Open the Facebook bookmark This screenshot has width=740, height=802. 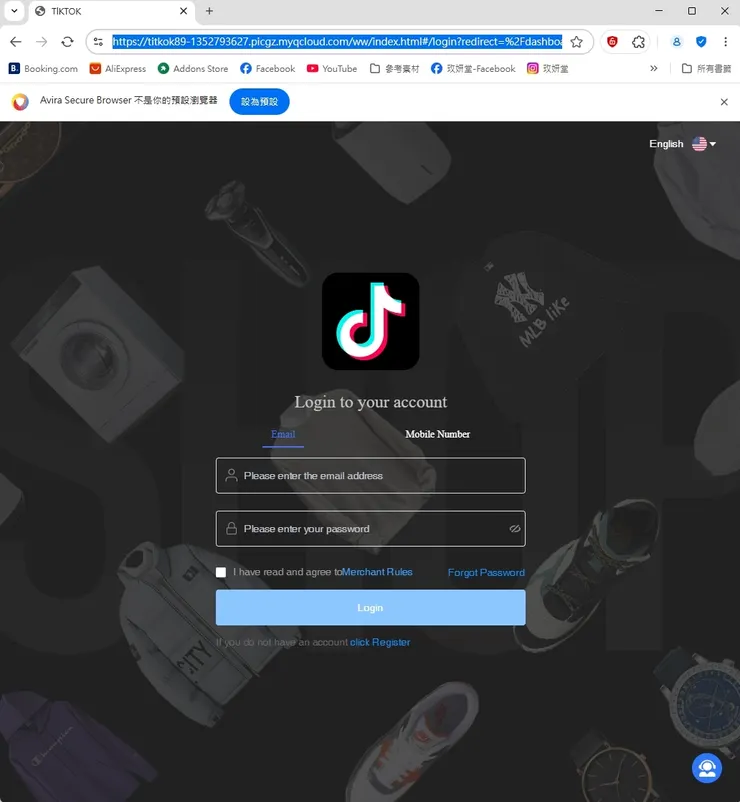click(267, 69)
